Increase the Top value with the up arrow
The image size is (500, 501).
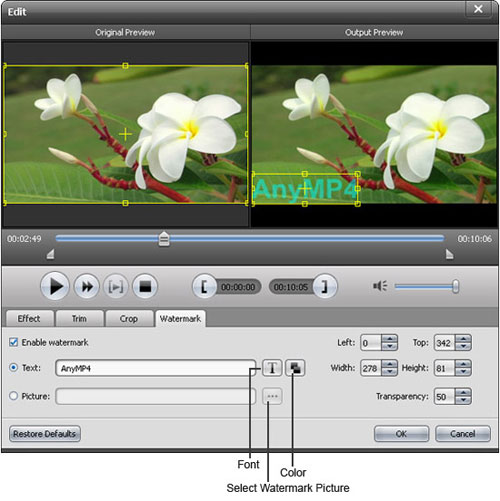coord(463,339)
